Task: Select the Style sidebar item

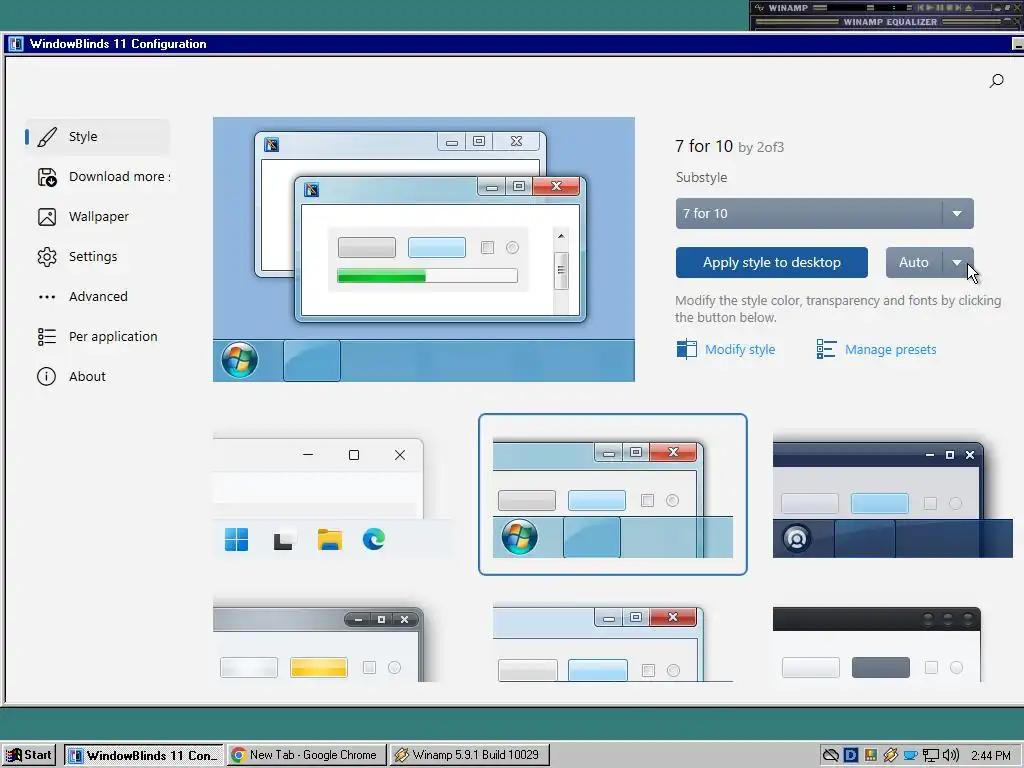Action: (x=97, y=136)
